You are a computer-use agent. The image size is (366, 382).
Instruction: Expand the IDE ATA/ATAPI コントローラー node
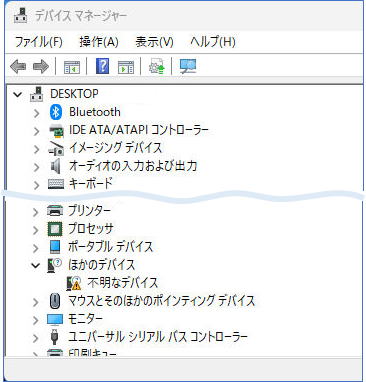(36, 131)
